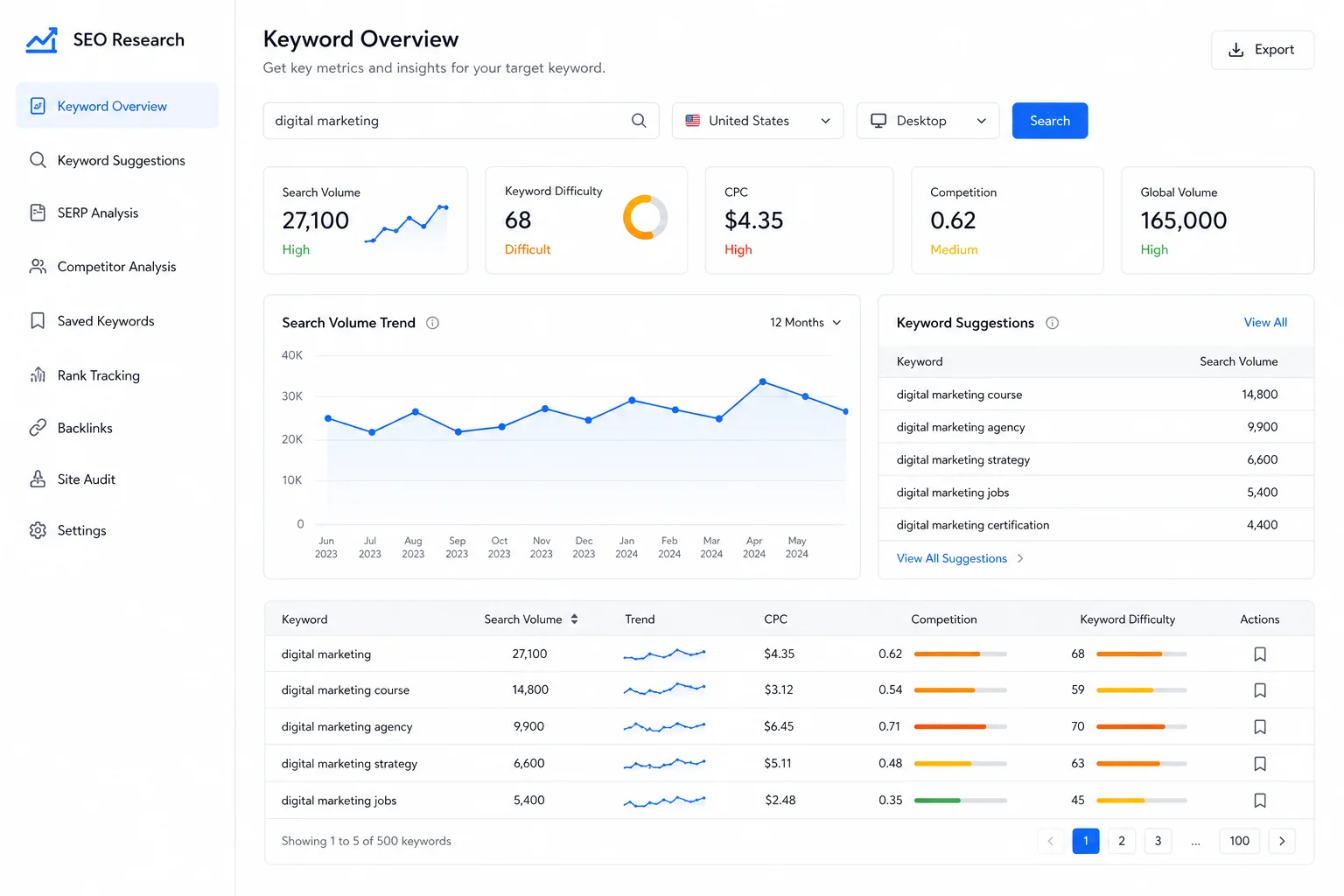Click the View All link

coord(1265,323)
